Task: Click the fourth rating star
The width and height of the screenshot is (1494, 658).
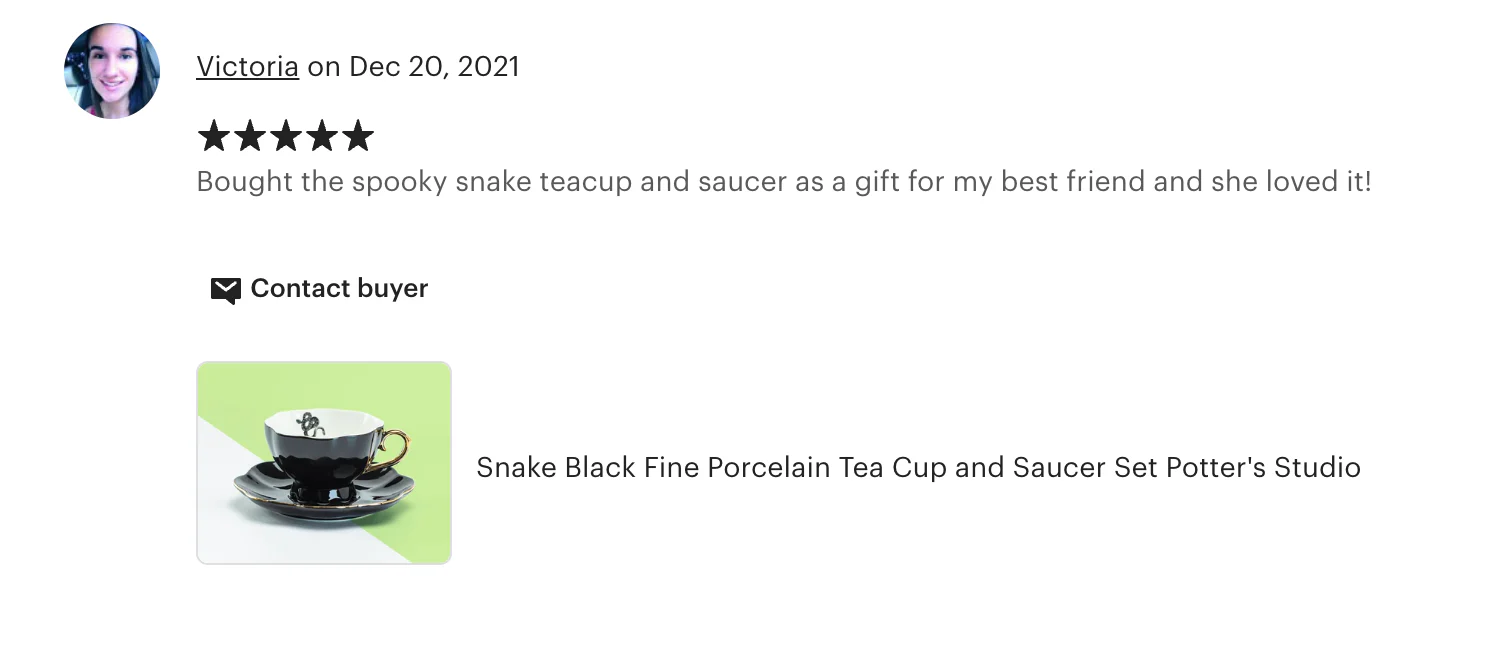Action: click(x=322, y=136)
